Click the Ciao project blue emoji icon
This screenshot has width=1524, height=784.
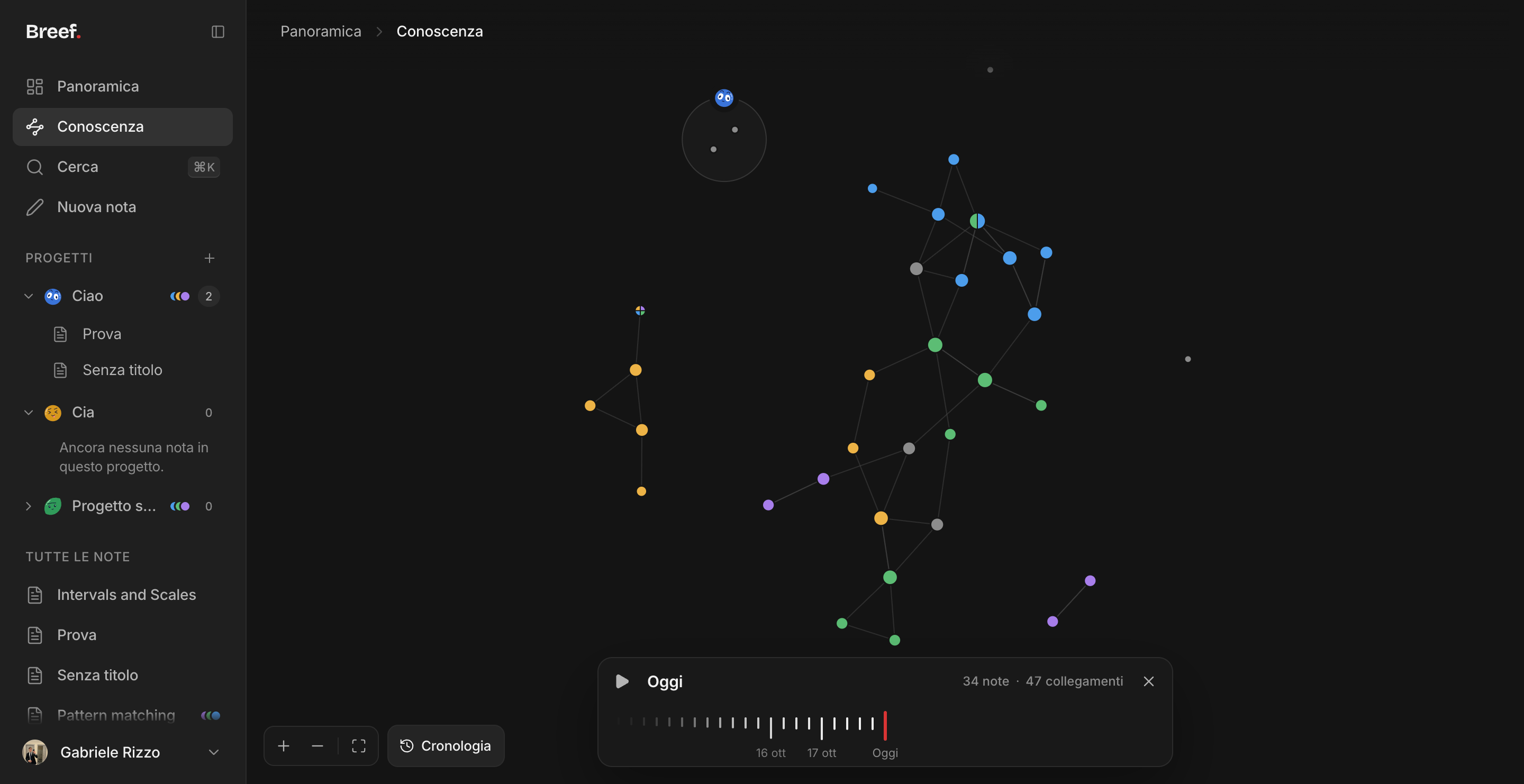pos(53,296)
